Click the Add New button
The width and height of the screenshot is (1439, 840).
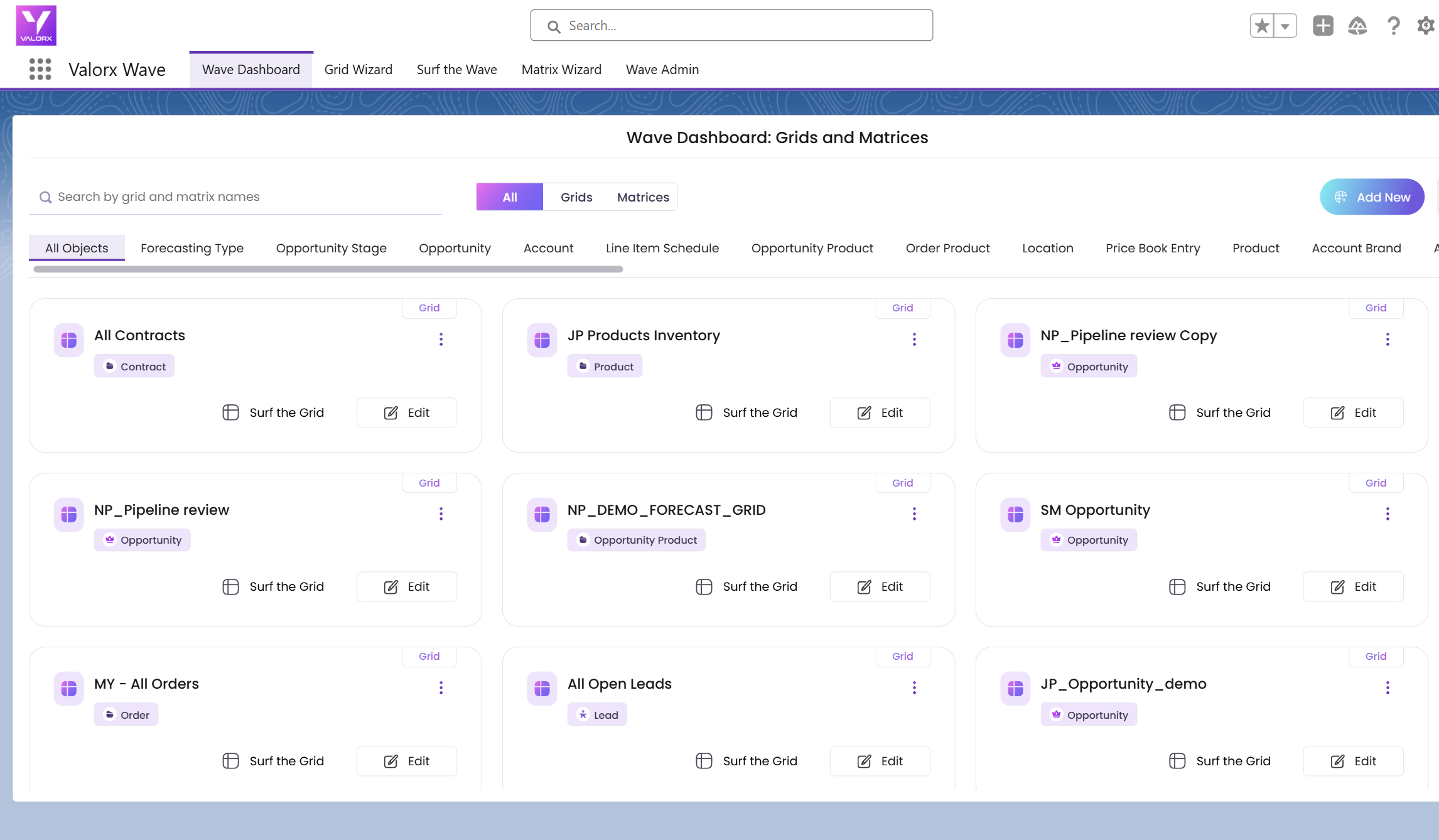pyautogui.click(x=1372, y=197)
